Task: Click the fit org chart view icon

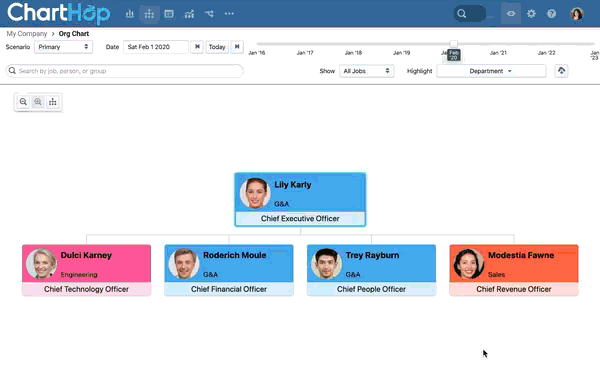Action: tap(53, 102)
